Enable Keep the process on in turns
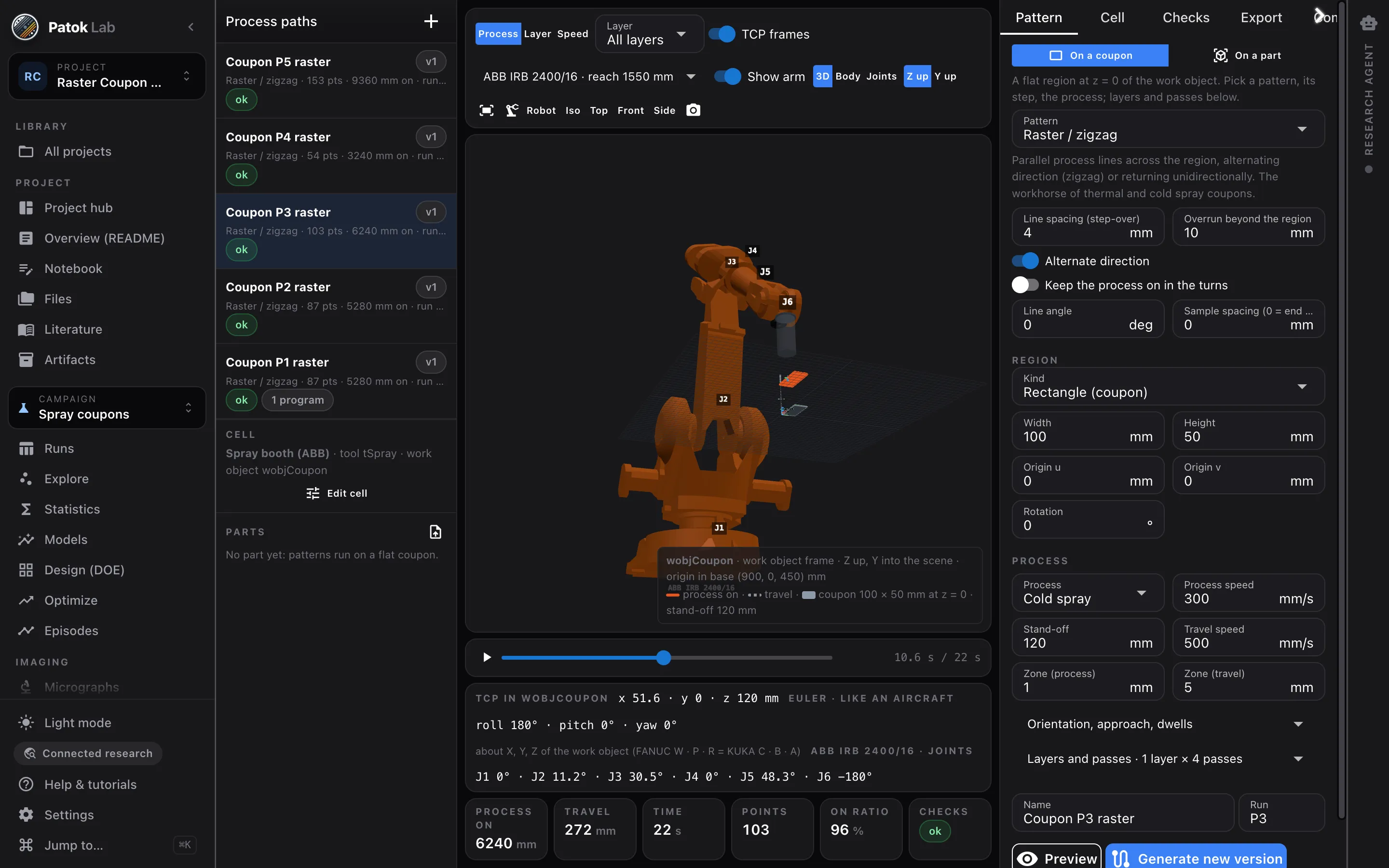1389x868 pixels. click(x=1025, y=285)
